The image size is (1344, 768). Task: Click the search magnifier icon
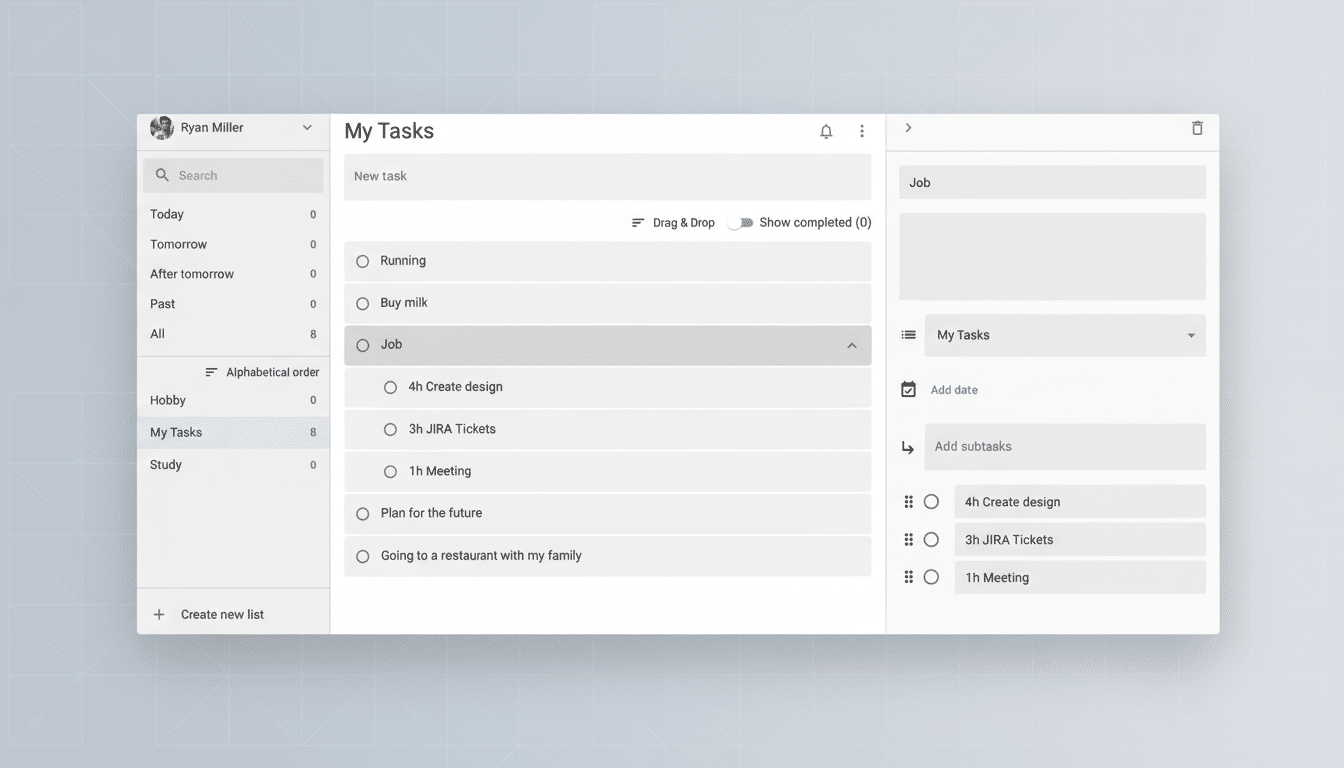pos(162,175)
